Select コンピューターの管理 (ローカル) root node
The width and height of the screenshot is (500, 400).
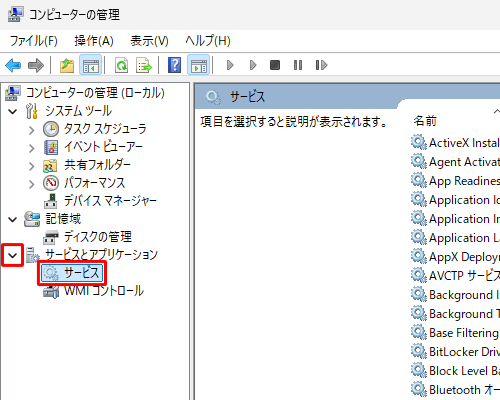95,93
